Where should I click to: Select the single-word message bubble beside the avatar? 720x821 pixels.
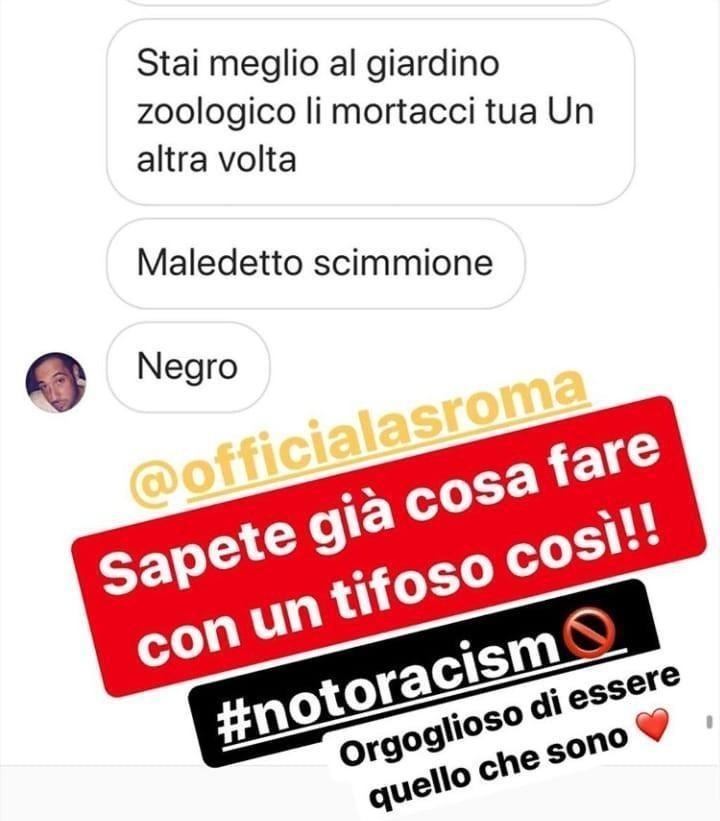click(x=188, y=367)
